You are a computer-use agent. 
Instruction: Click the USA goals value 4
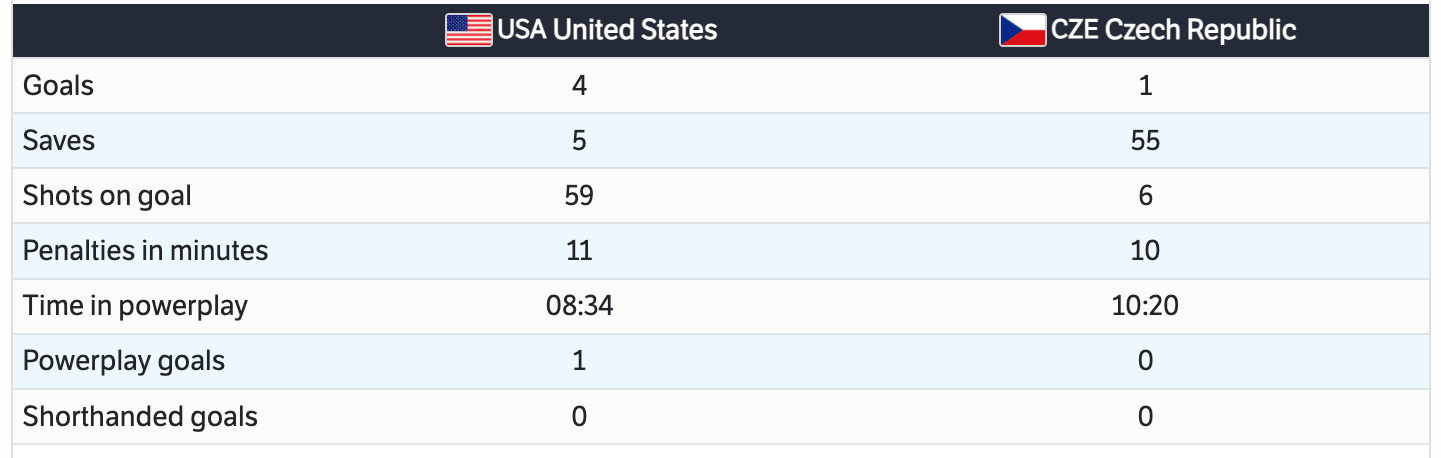(579, 86)
